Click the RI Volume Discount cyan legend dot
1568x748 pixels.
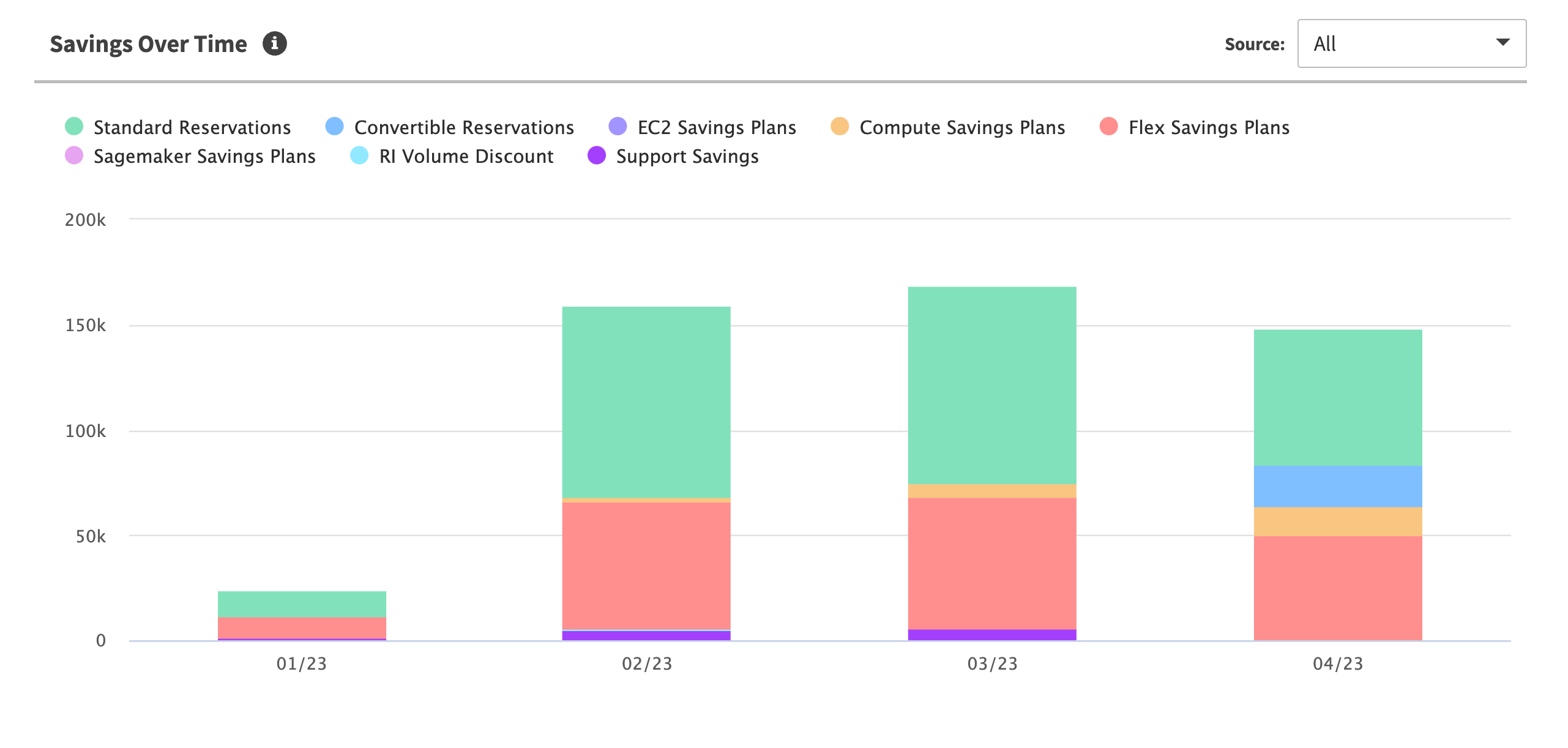click(359, 155)
